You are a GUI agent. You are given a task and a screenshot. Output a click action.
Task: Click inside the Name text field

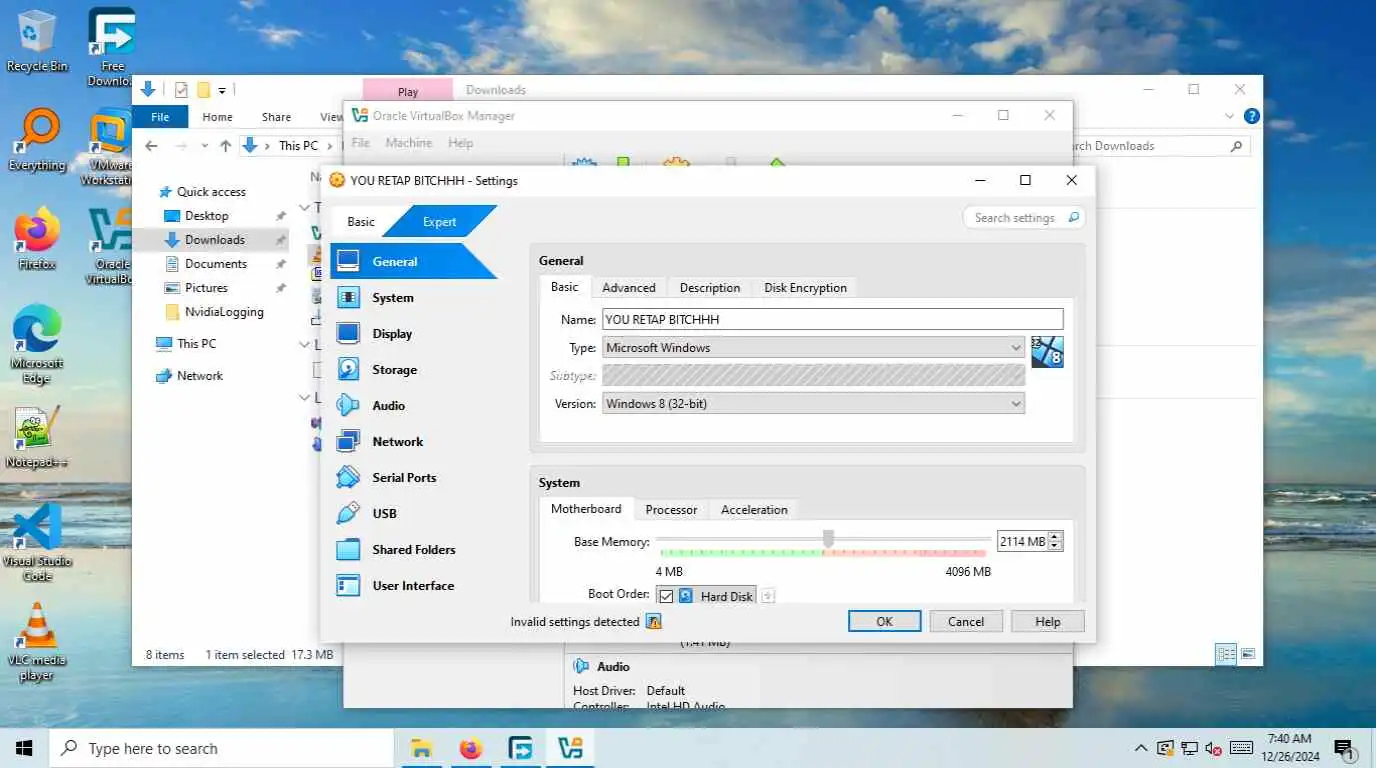(x=832, y=319)
